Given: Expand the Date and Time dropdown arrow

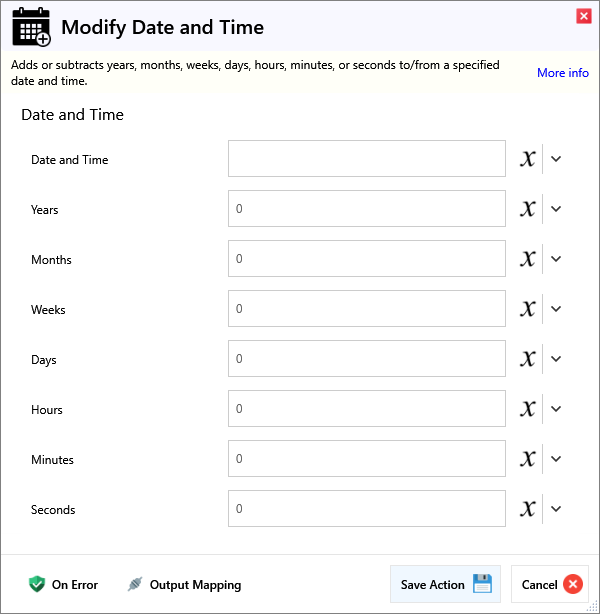Looking at the screenshot, I should (557, 159).
